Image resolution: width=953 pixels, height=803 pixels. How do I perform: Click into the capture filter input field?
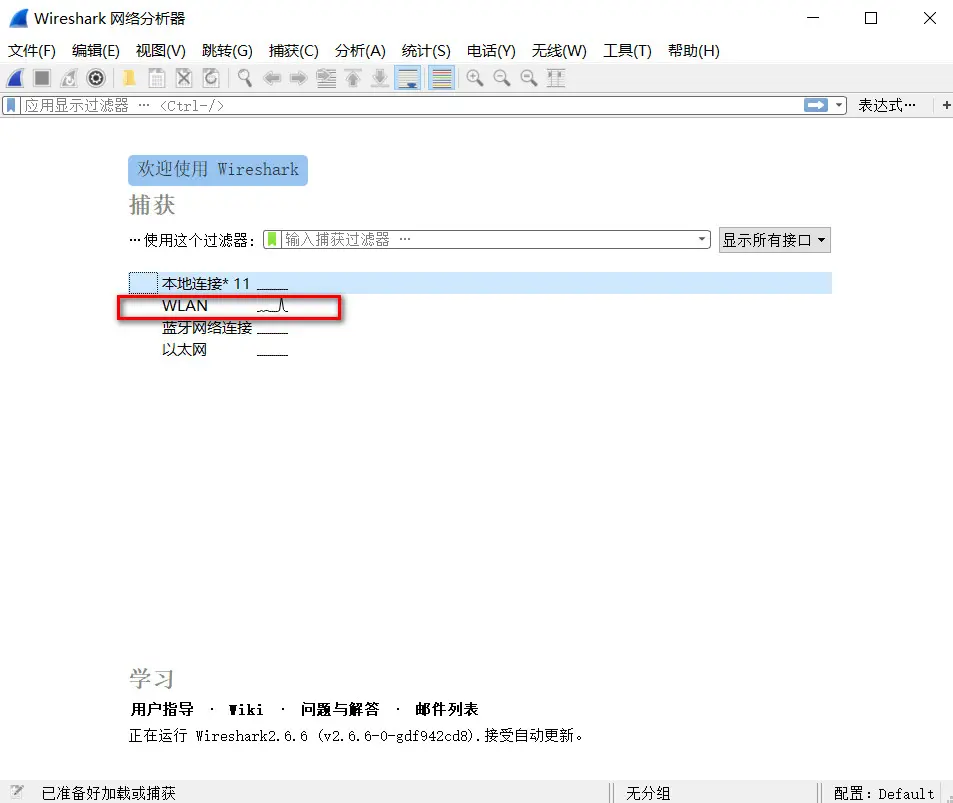click(488, 240)
